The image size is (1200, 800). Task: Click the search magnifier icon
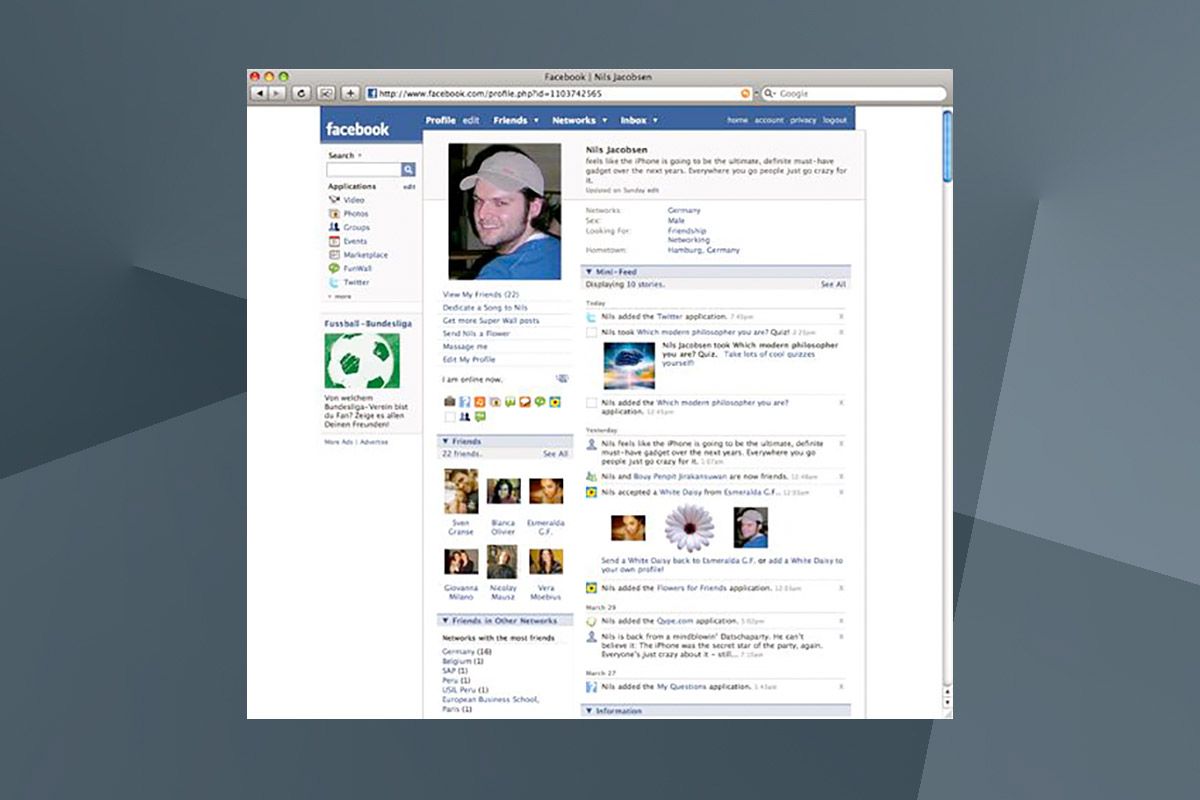[x=409, y=169]
